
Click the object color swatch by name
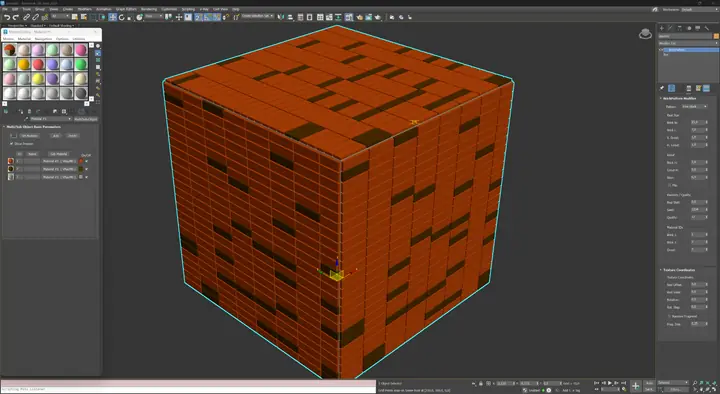tap(716, 36)
